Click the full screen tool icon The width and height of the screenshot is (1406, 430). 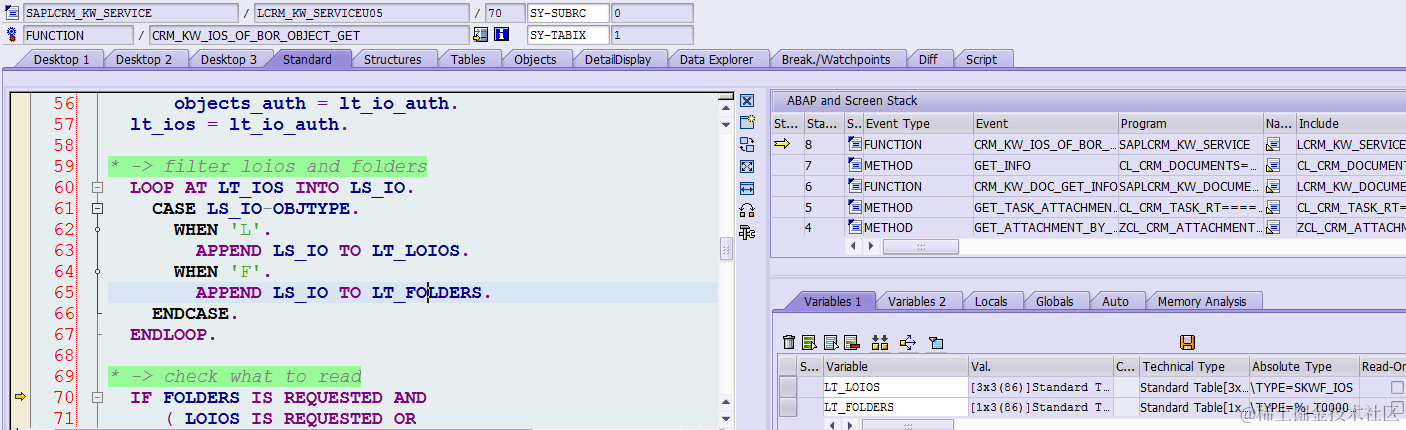(x=746, y=166)
